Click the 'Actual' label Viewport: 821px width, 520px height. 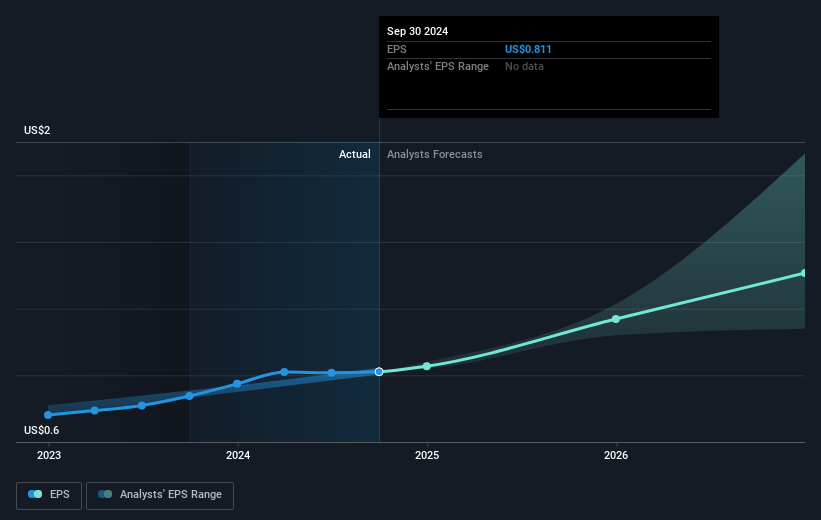pos(354,154)
